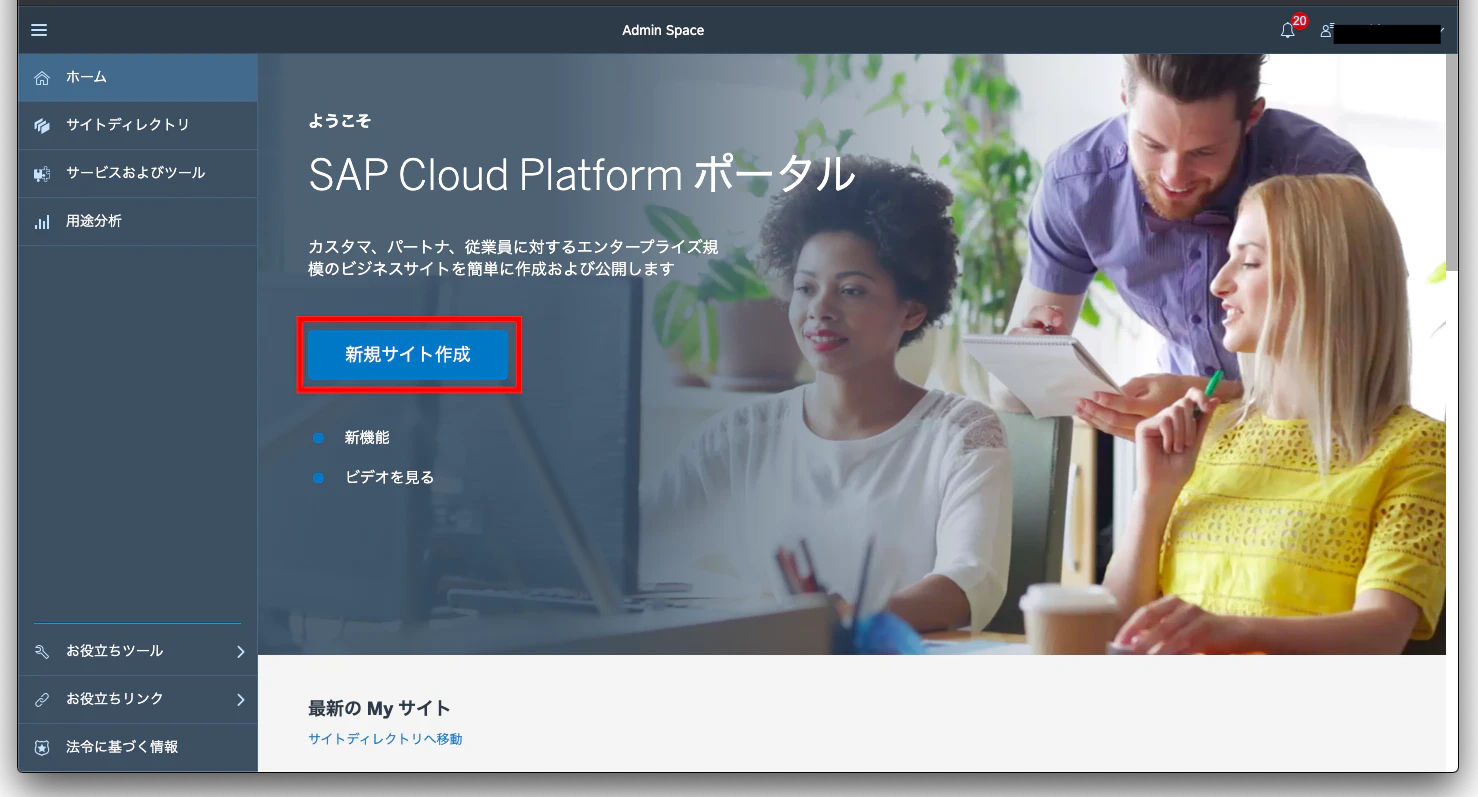Expand the お役立ちリンク chevron
This screenshot has width=1478, height=797.
240,699
